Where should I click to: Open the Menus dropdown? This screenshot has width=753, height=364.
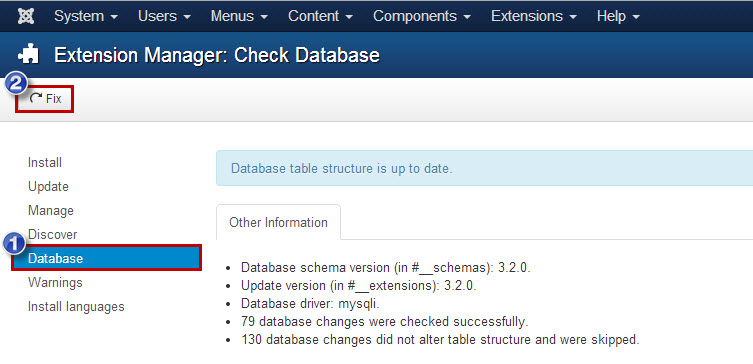(239, 16)
